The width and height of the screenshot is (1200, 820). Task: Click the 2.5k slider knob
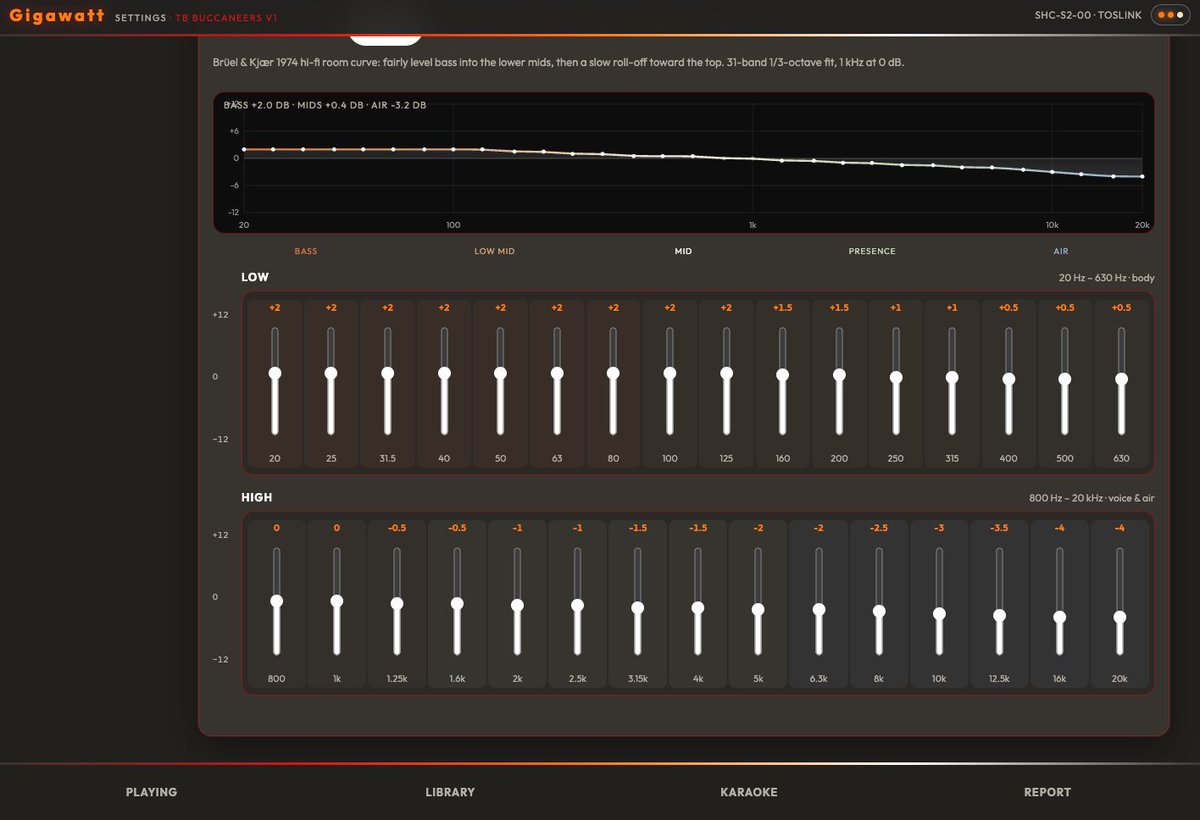(578, 605)
